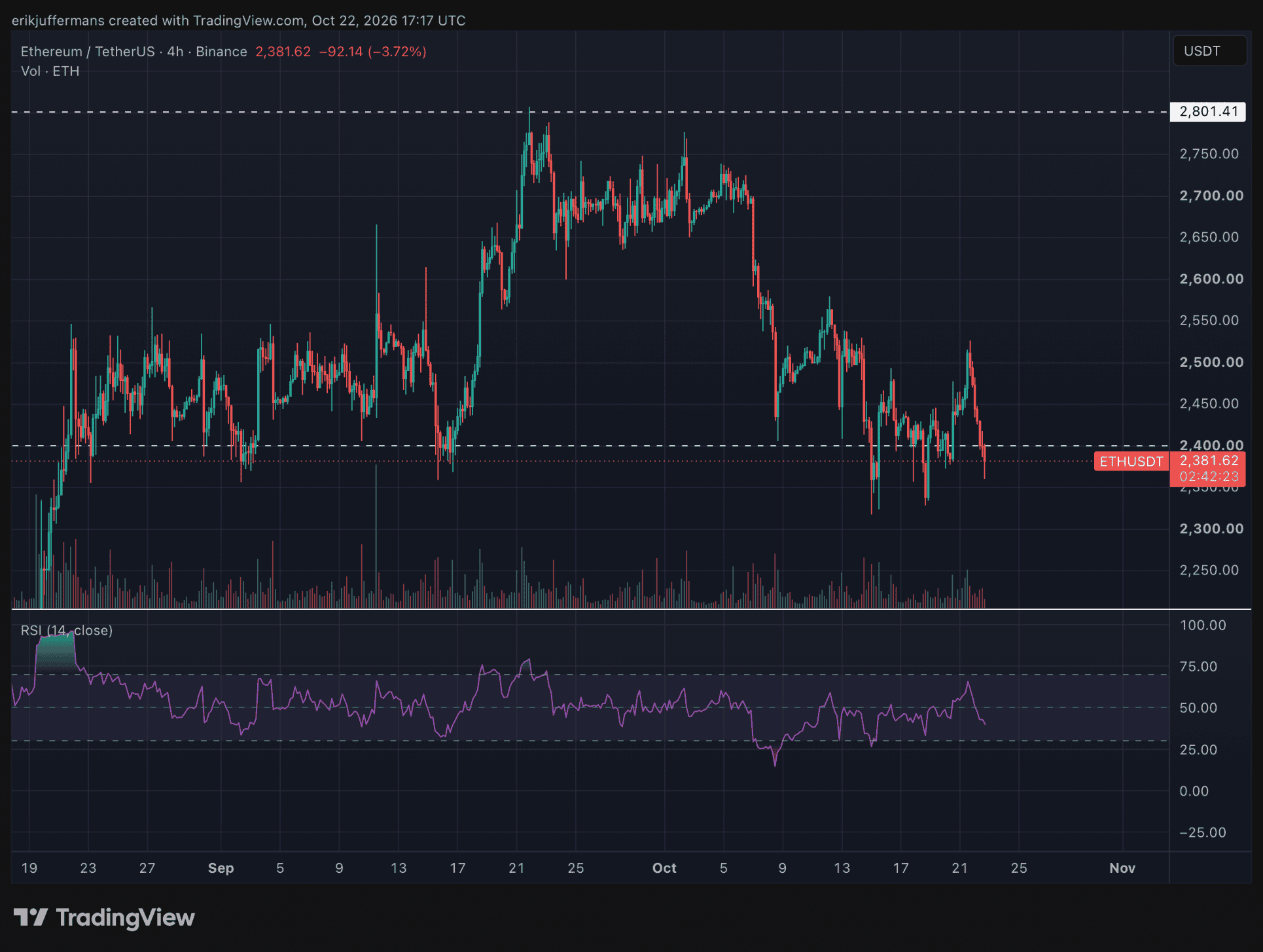Click the RSI 75.00 axis label

(x=1198, y=667)
